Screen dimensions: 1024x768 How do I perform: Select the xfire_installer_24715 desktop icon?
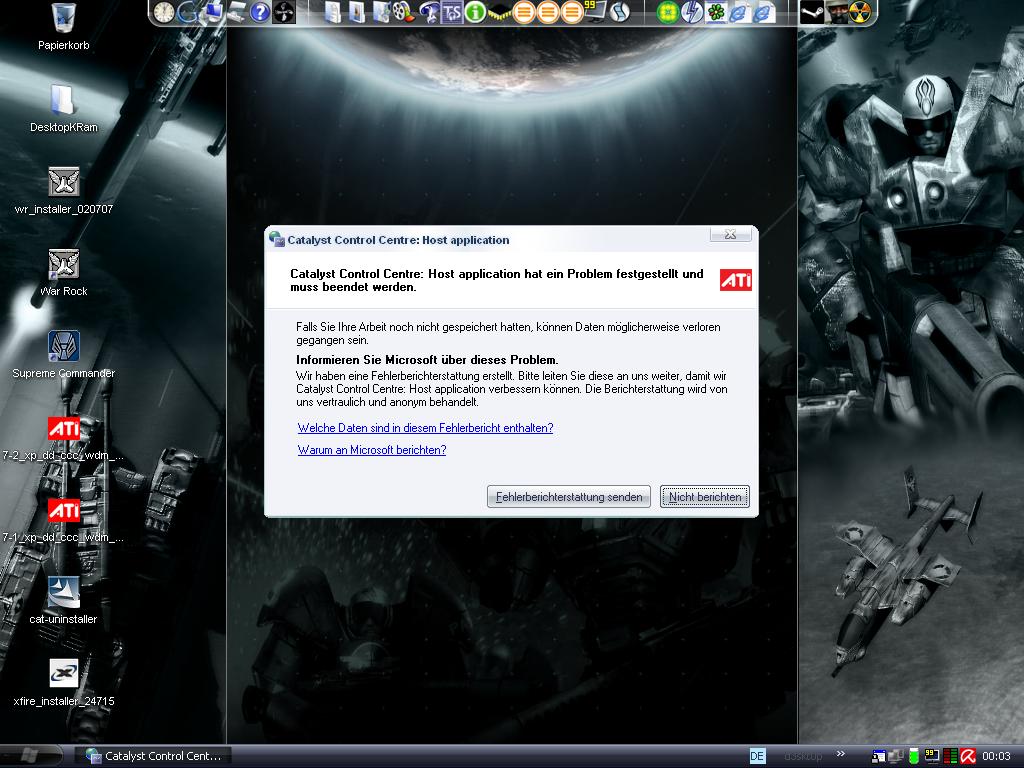pos(63,683)
